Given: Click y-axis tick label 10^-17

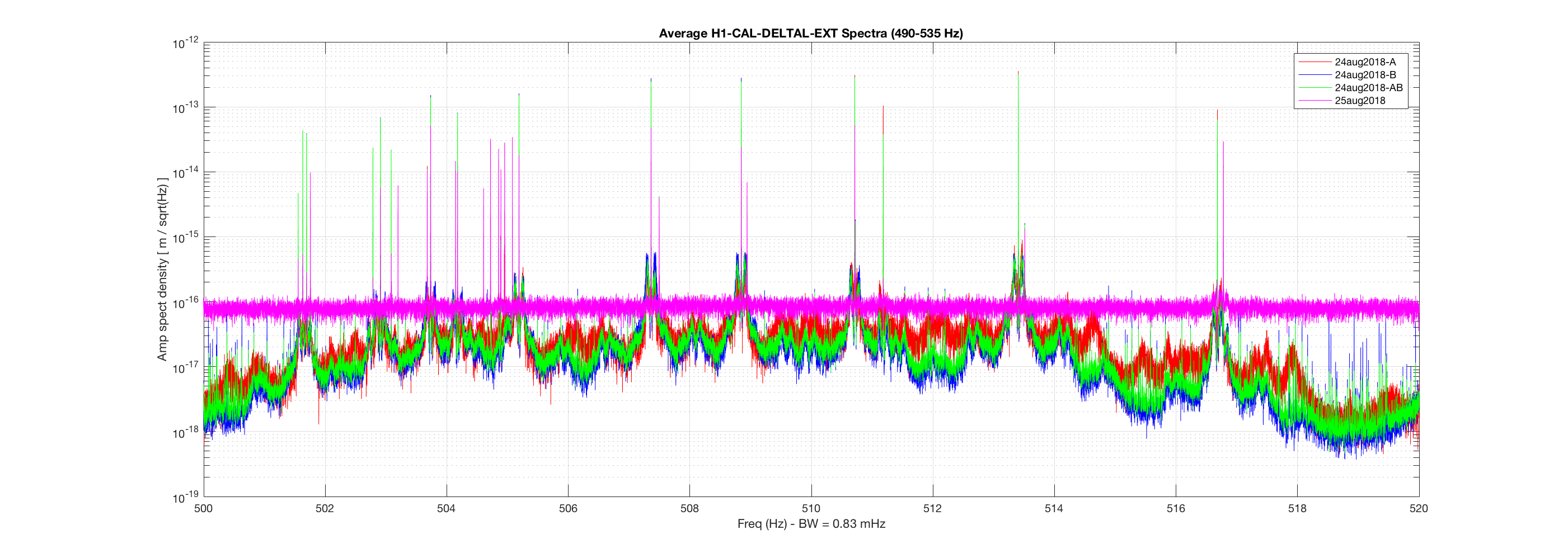Looking at the screenshot, I should [x=186, y=368].
